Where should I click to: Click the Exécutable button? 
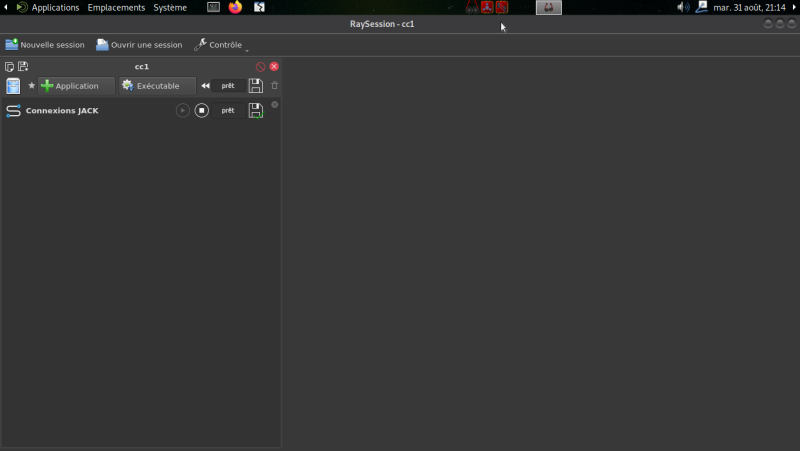point(157,86)
